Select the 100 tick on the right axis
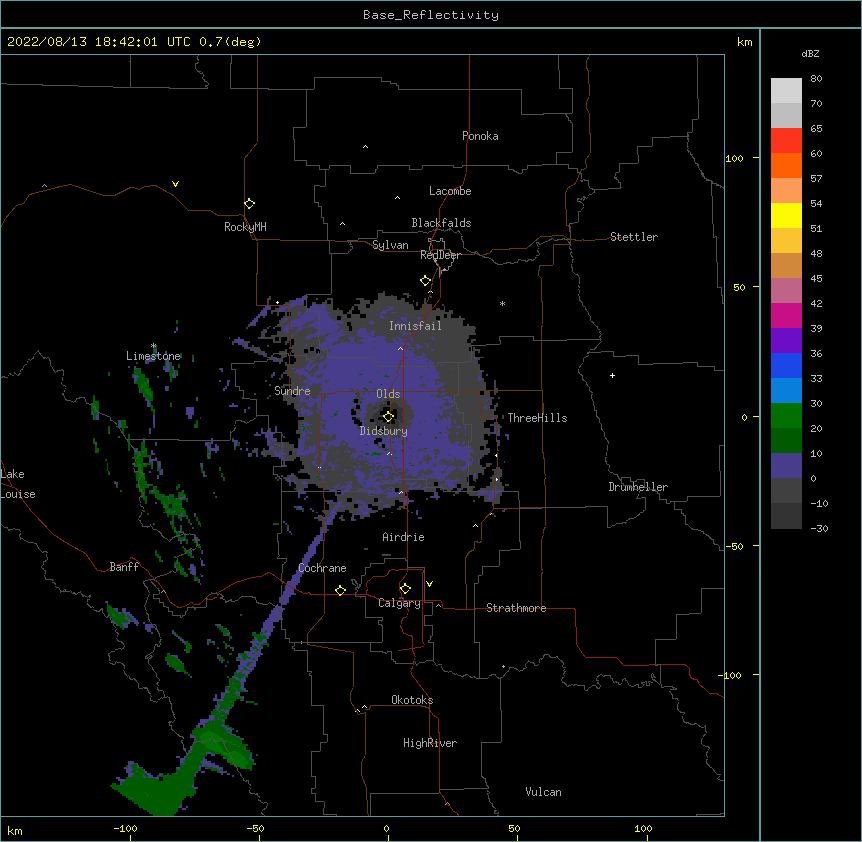 click(x=734, y=158)
